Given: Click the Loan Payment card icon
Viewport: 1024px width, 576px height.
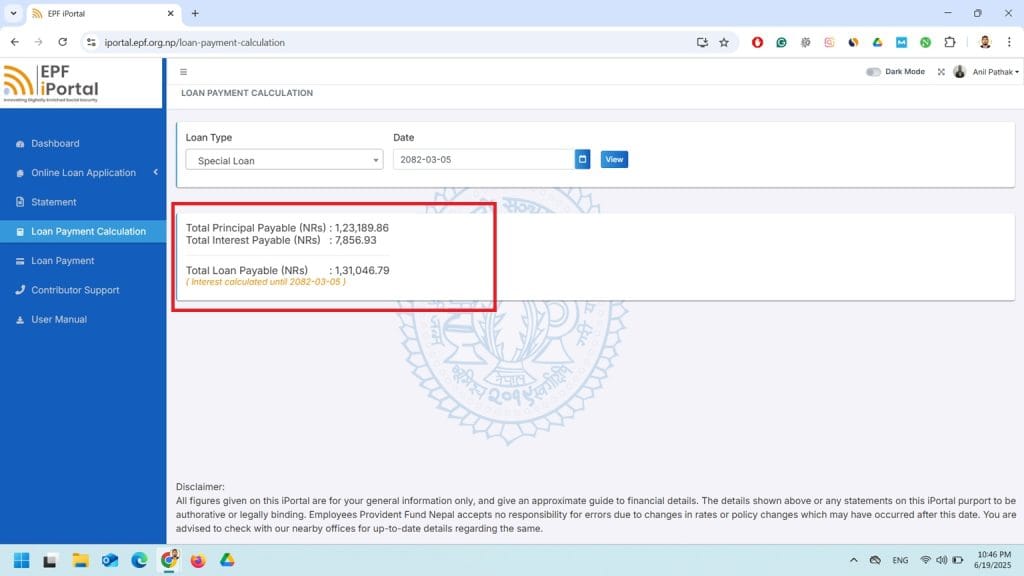Looking at the screenshot, I should click(x=20, y=261).
